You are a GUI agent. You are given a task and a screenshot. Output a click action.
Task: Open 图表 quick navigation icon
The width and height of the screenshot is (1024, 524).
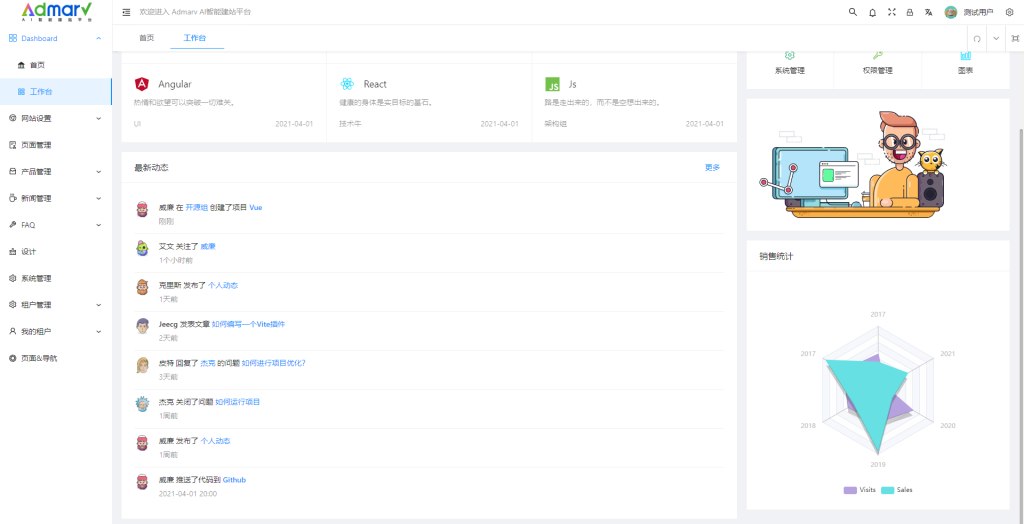point(965,56)
